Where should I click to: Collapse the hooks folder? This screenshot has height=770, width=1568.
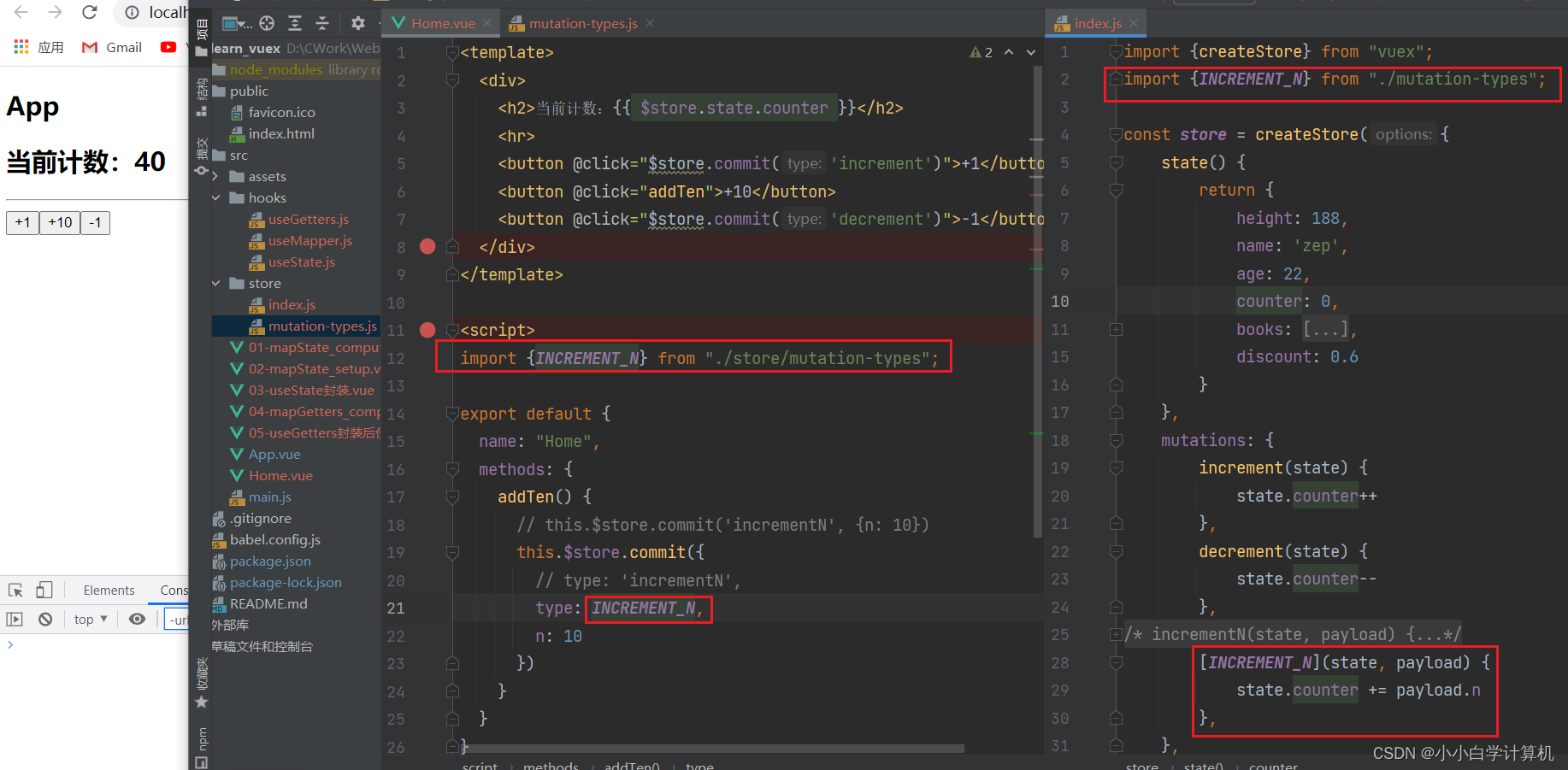pyautogui.click(x=215, y=197)
